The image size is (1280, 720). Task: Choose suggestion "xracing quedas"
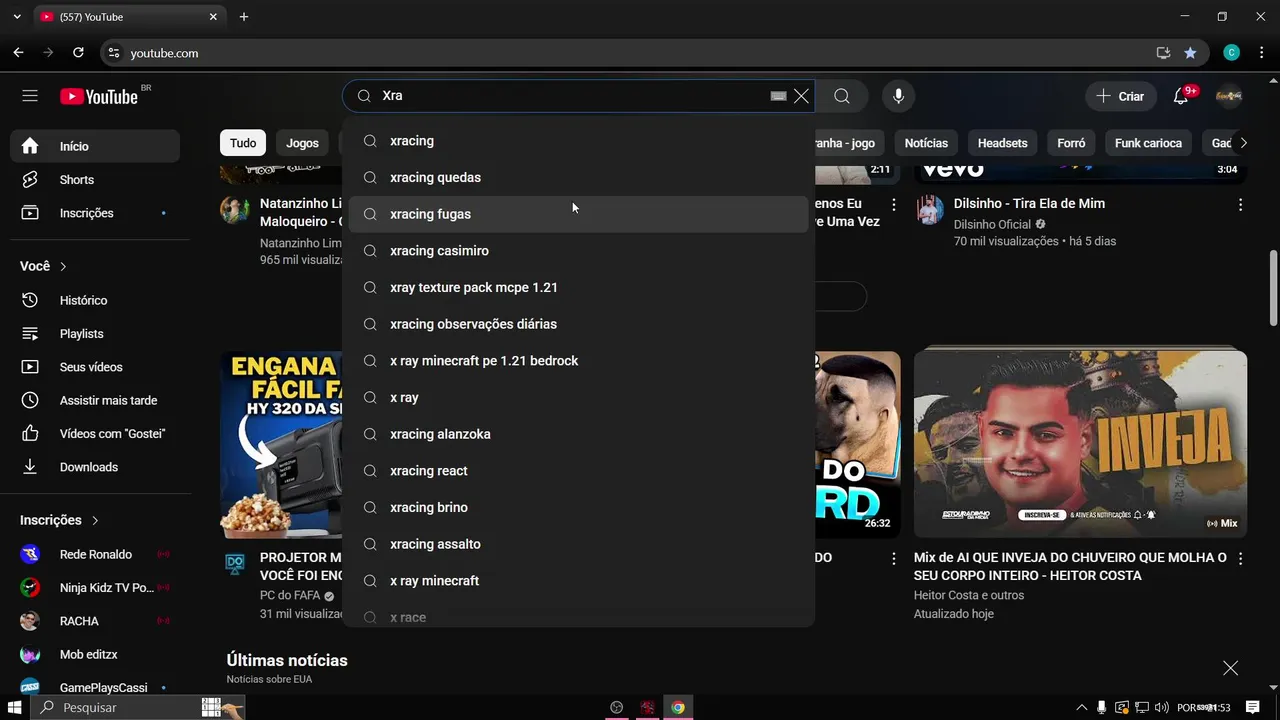578,177
